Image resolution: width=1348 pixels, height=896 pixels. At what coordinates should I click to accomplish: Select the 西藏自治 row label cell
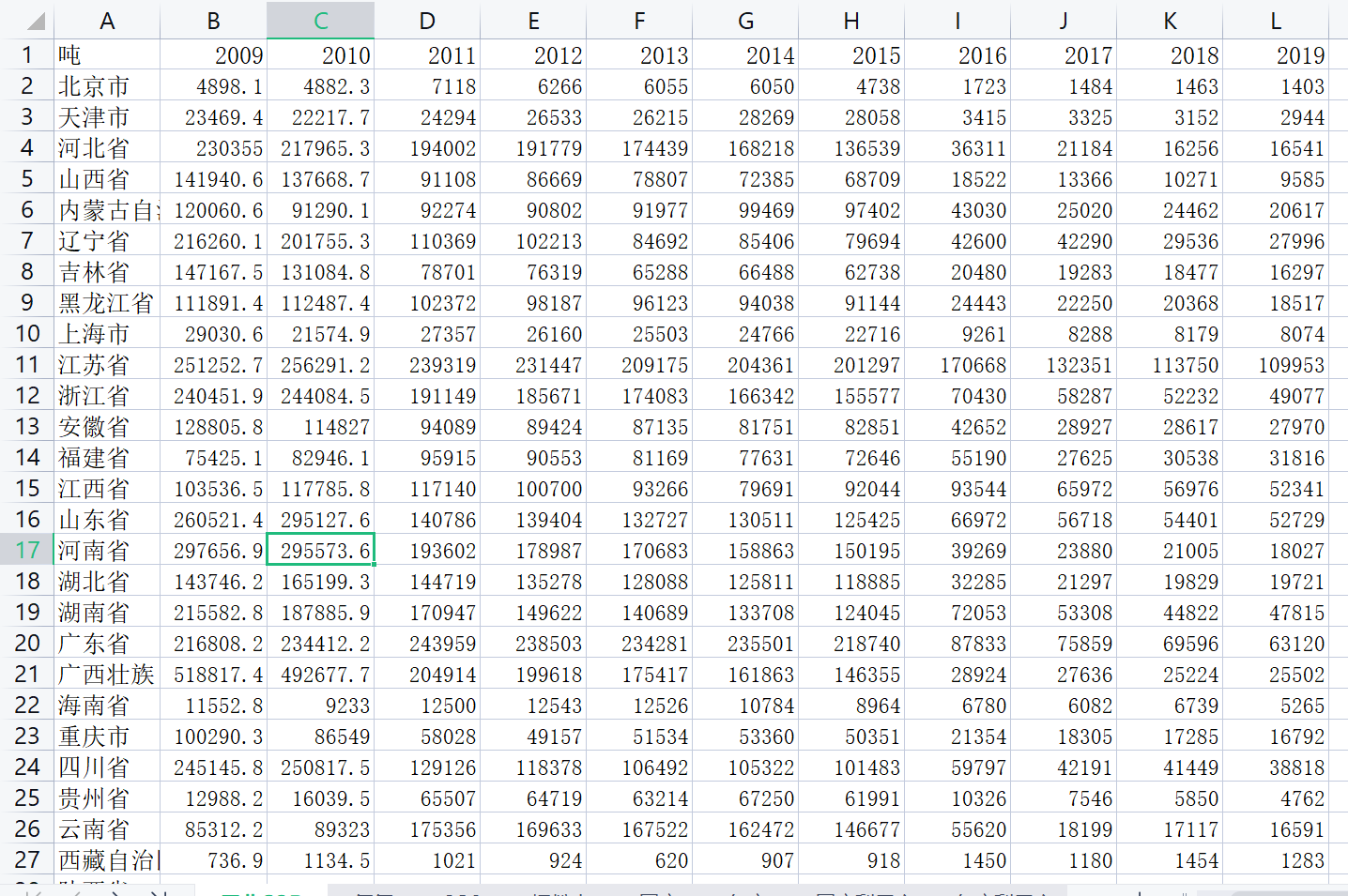pyautogui.click(x=107, y=860)
